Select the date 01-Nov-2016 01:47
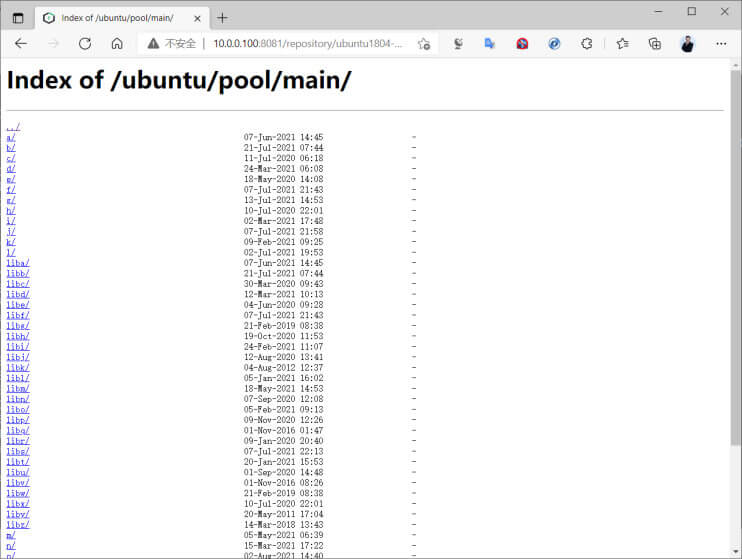Screen dimensions: 742x559 pos(283,430)
